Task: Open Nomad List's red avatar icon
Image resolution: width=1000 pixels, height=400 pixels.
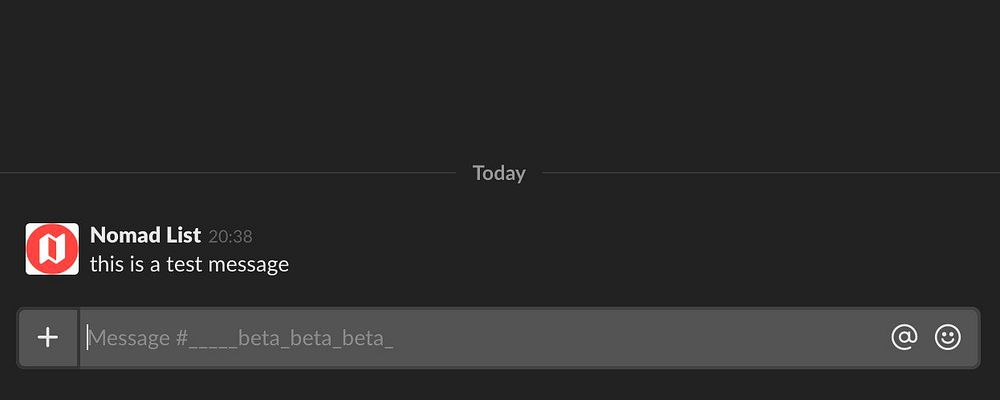Action: click(x=52, y=249)
